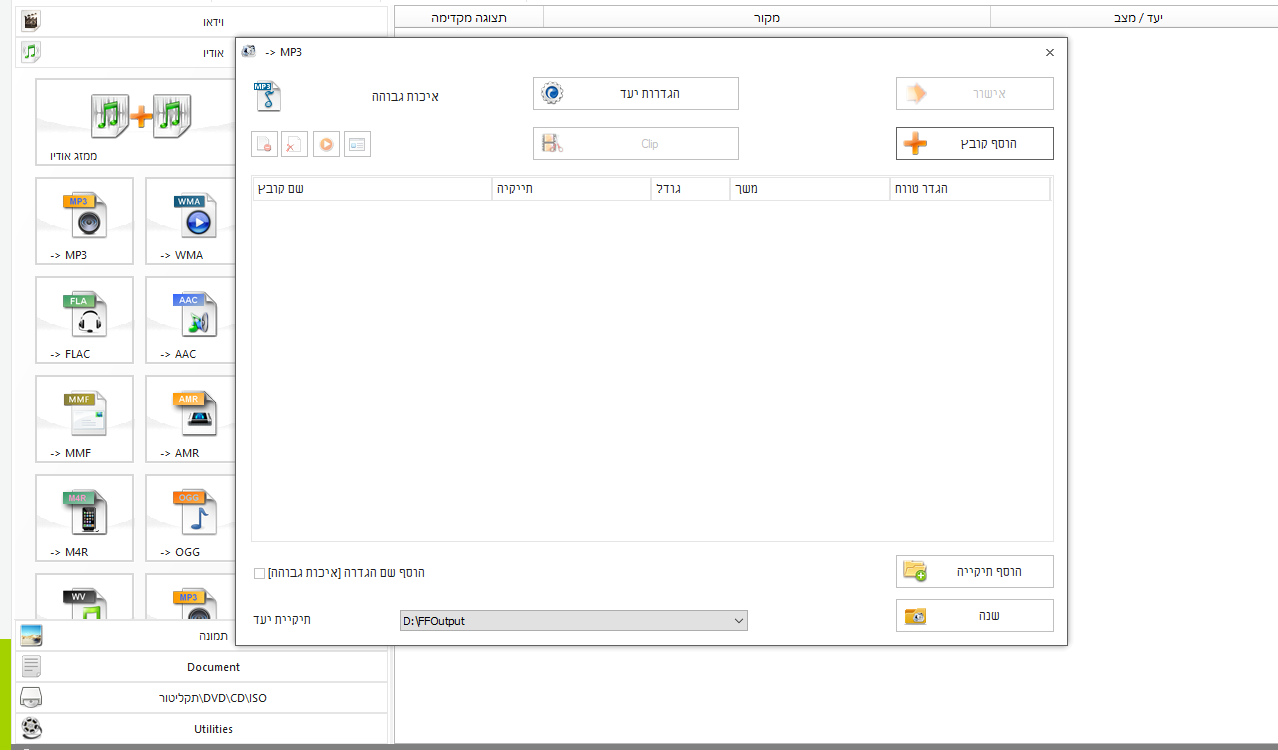The image size is (1278, 750).
Task: Click the תיקיית יעד label
Action: (281, 620)
